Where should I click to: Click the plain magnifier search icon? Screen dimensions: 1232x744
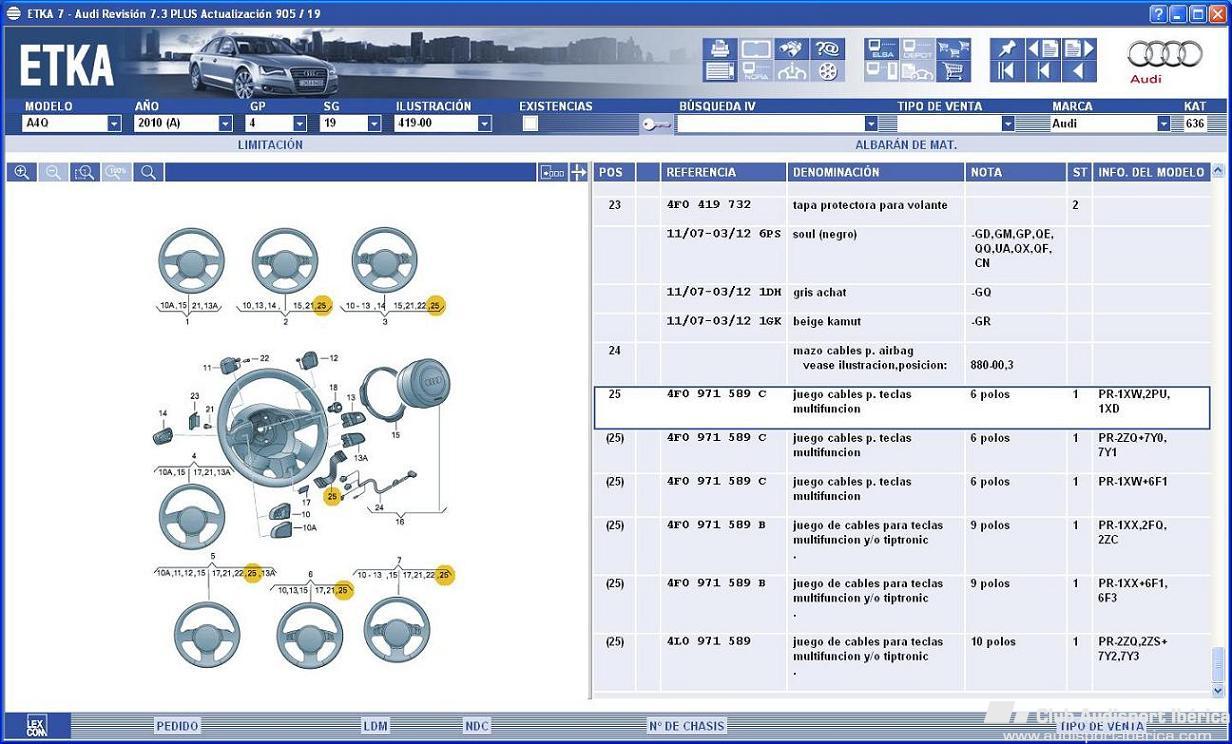click(x=149, y=172)
